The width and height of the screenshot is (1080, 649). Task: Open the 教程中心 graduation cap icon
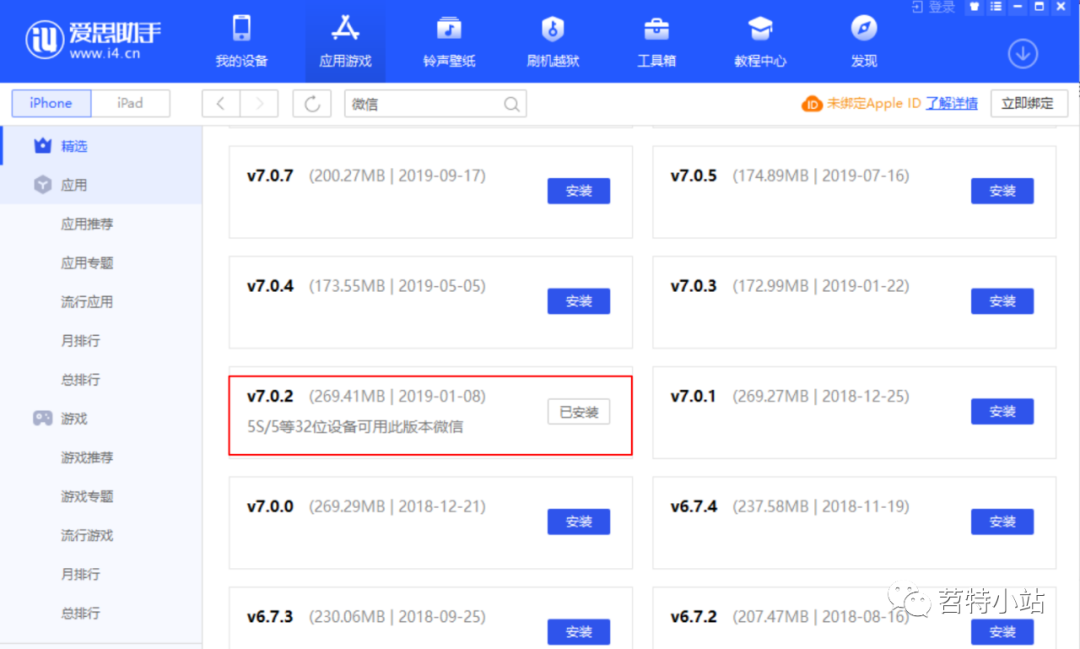tap(760, 29)
